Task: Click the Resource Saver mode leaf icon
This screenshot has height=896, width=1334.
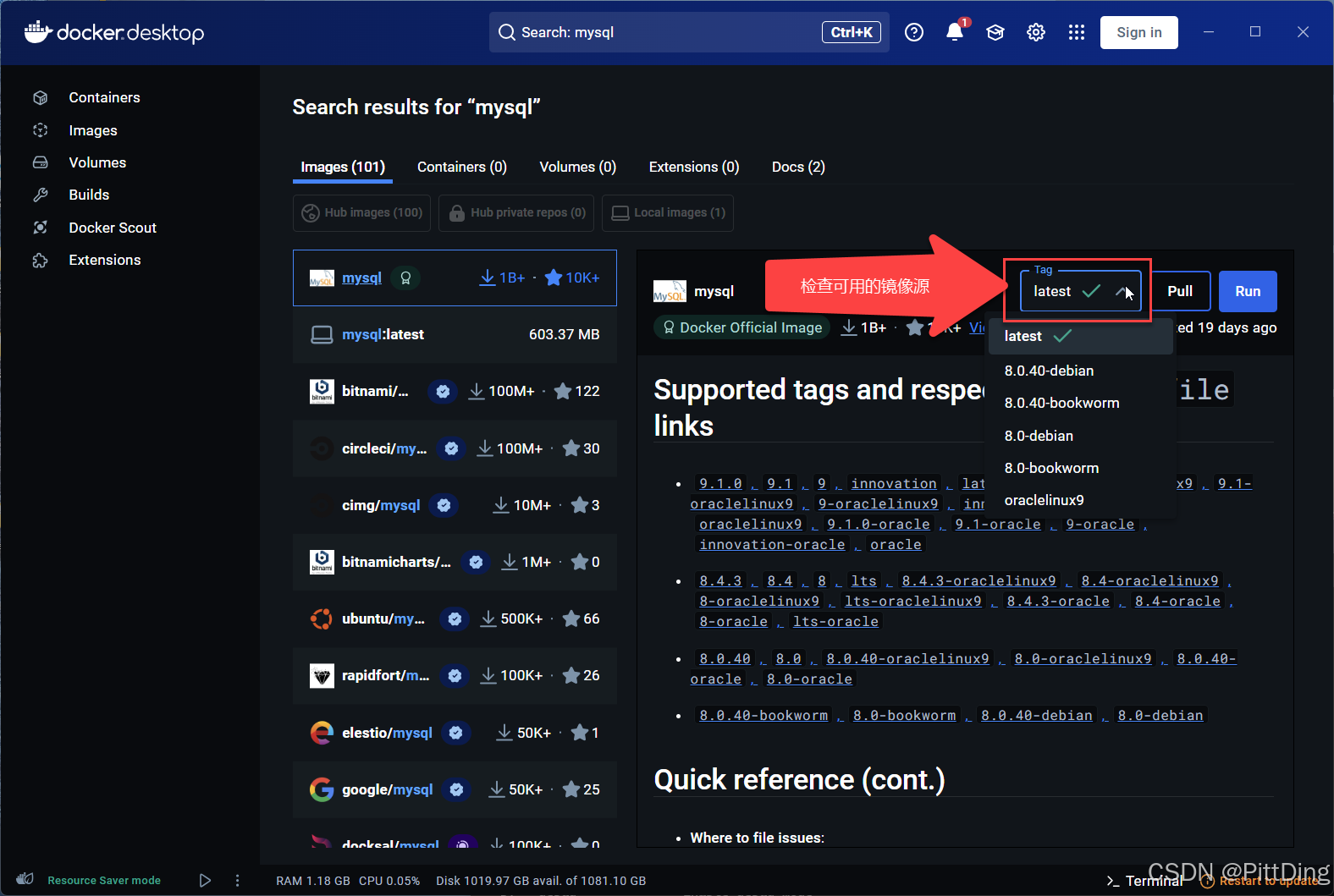Action: (x=25, y=879)
